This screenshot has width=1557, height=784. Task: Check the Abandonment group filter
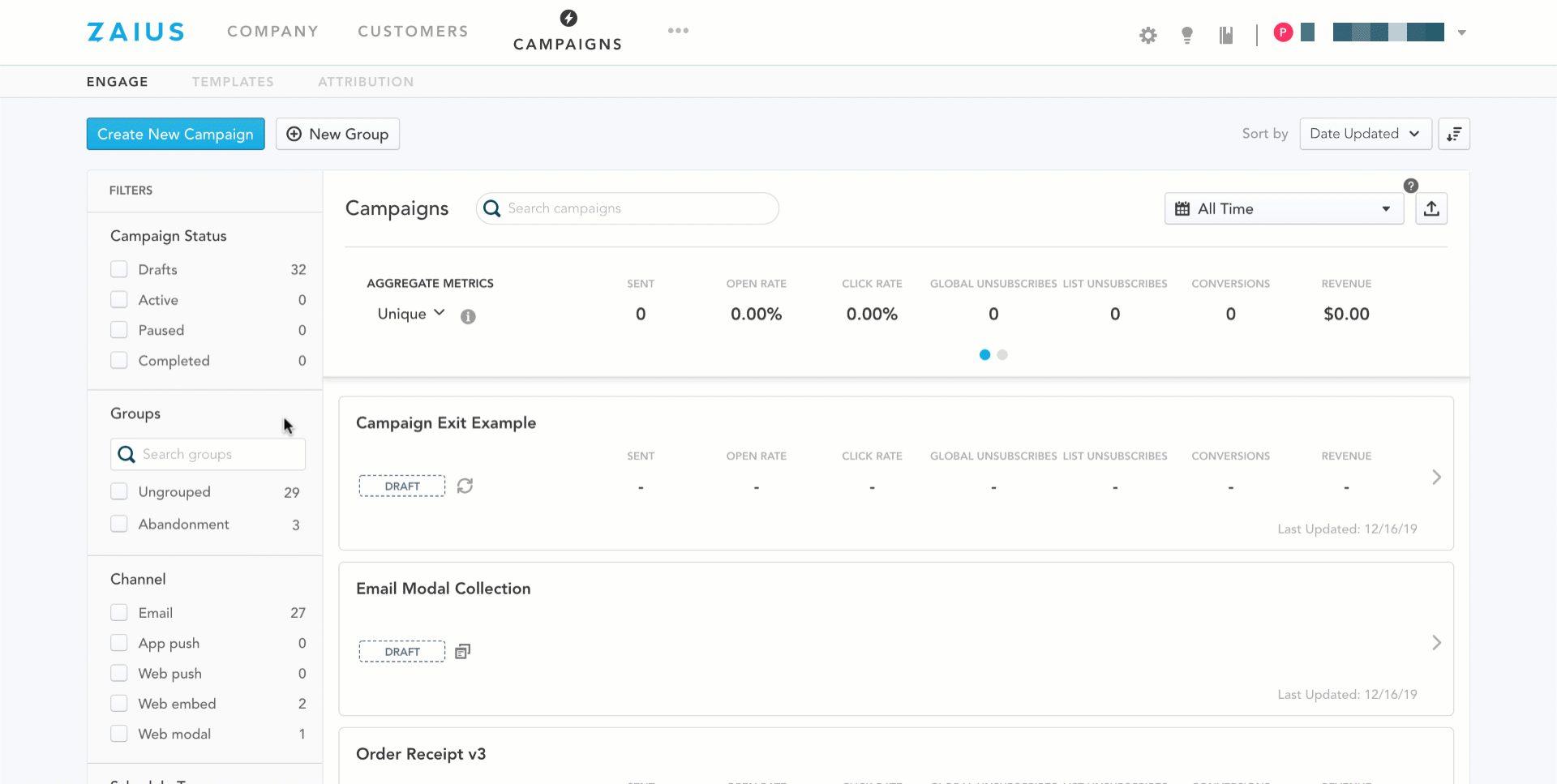[119, 524]
